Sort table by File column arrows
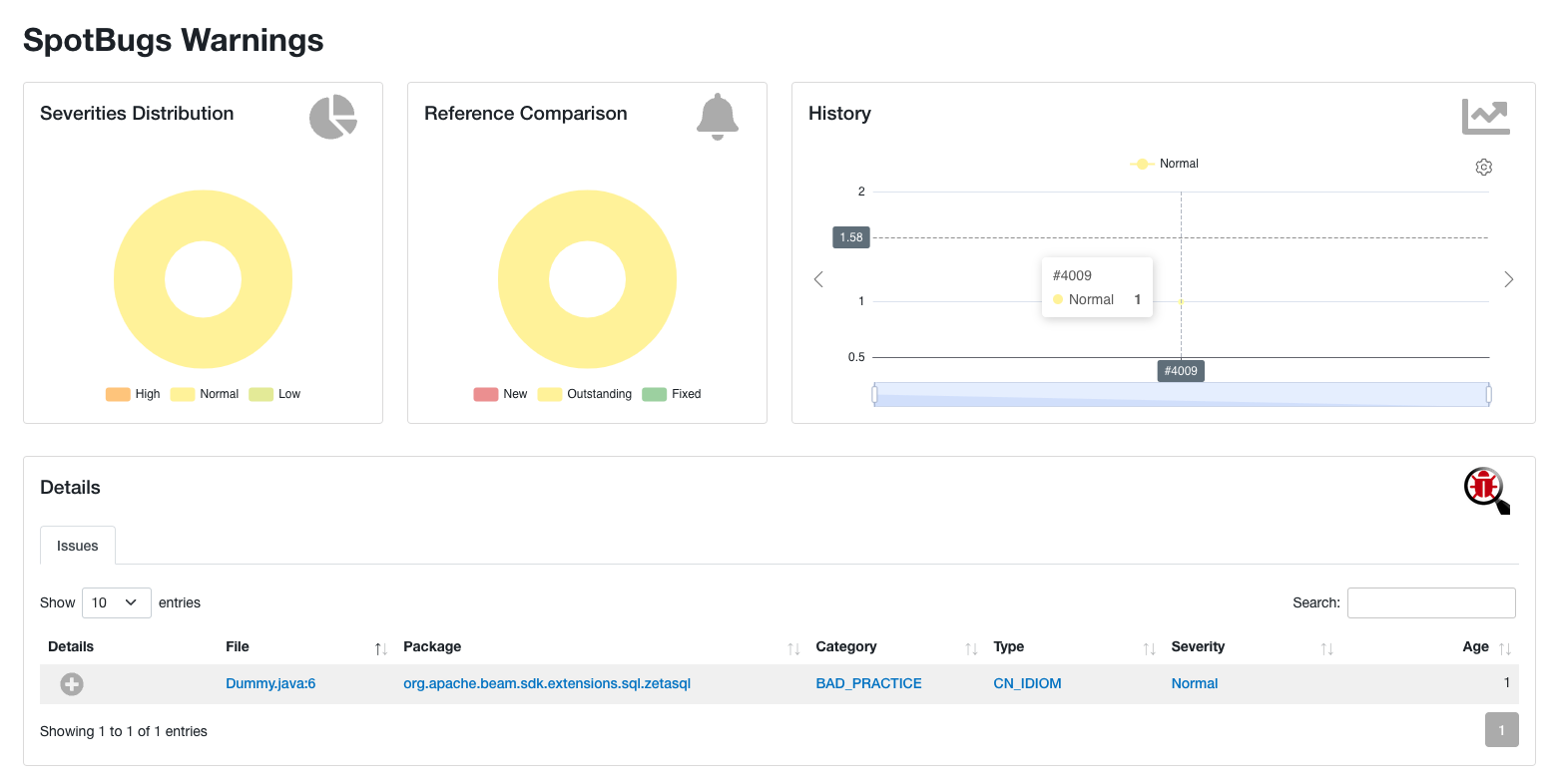The image size is (1555, 784). click(x=380, y=648)
